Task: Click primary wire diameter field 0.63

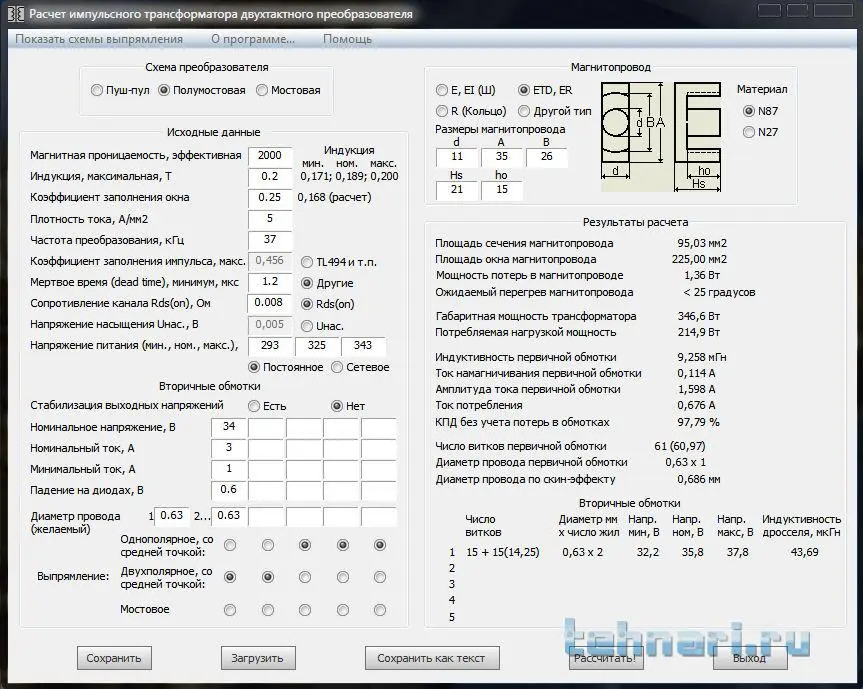Action: pos(172,516)
